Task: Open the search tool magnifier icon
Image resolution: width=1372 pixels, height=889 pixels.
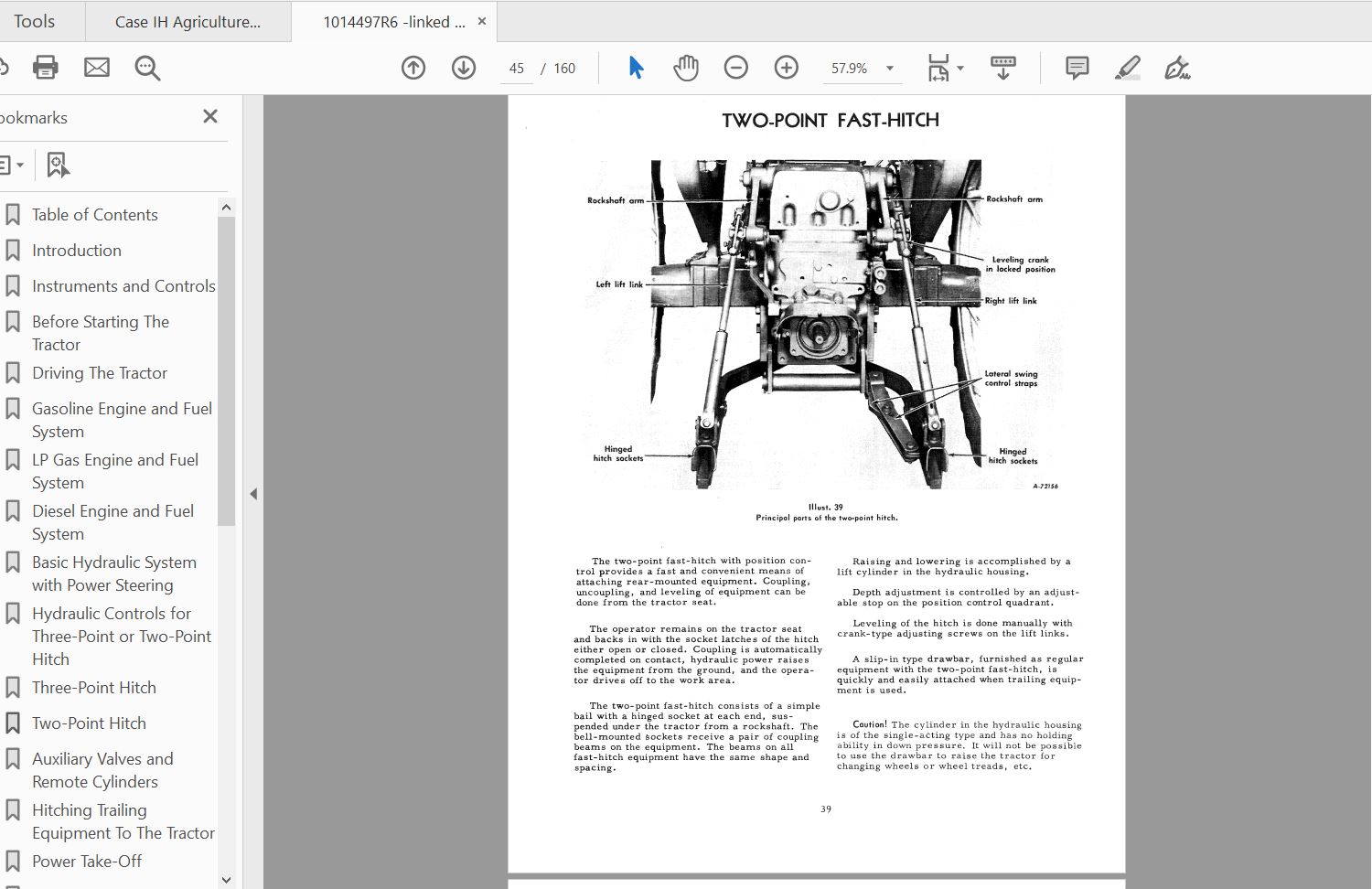Action: (x=147, y=67)
